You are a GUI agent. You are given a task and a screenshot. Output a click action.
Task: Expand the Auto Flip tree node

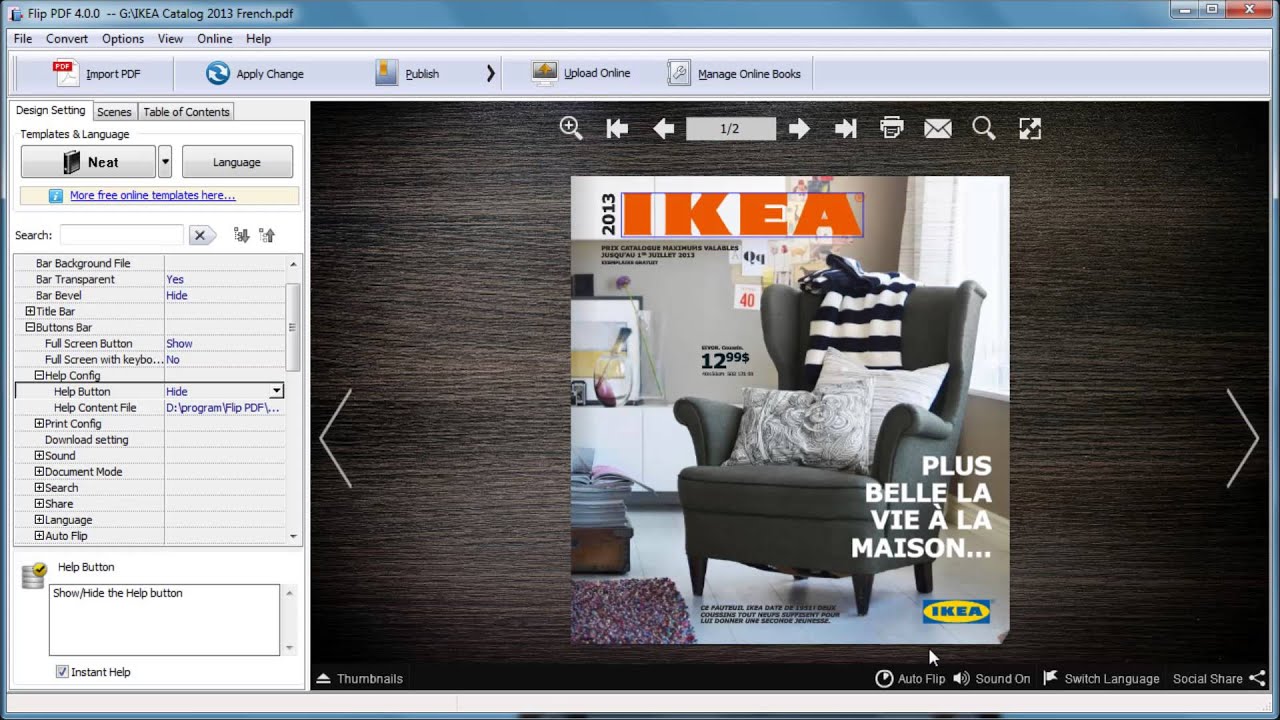[39, 535]
